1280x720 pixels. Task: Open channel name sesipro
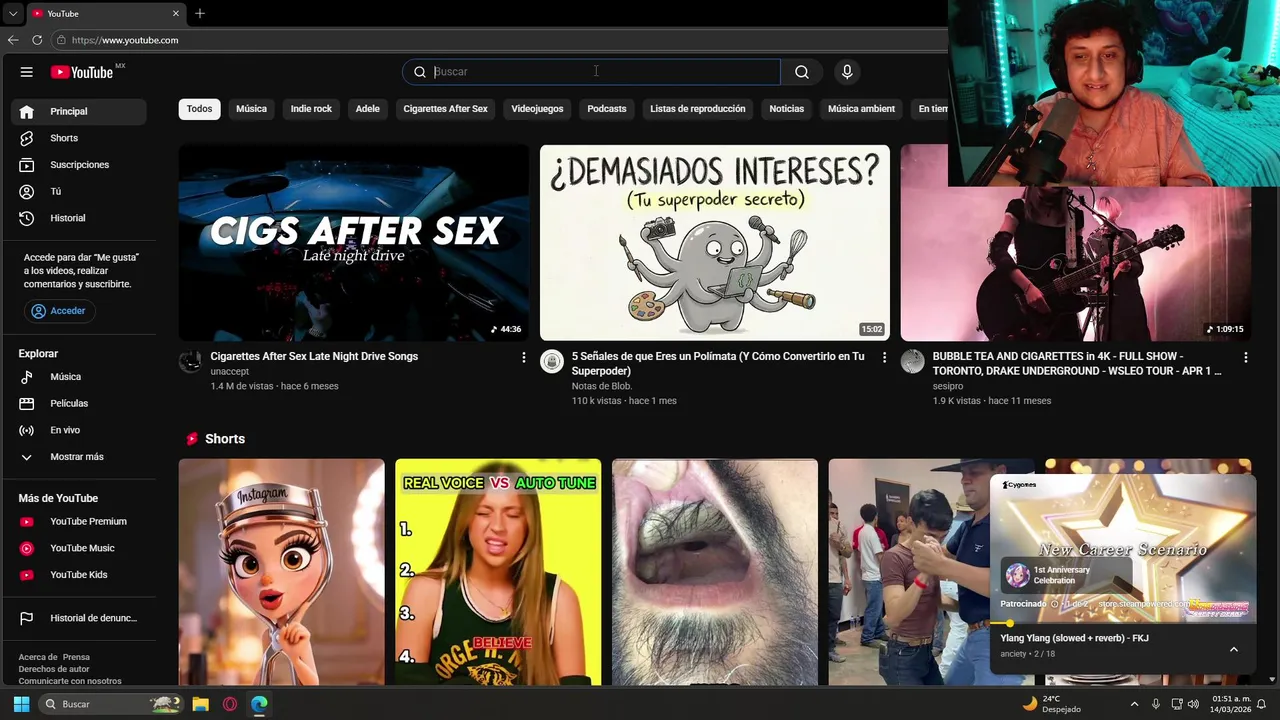point(948,386)
